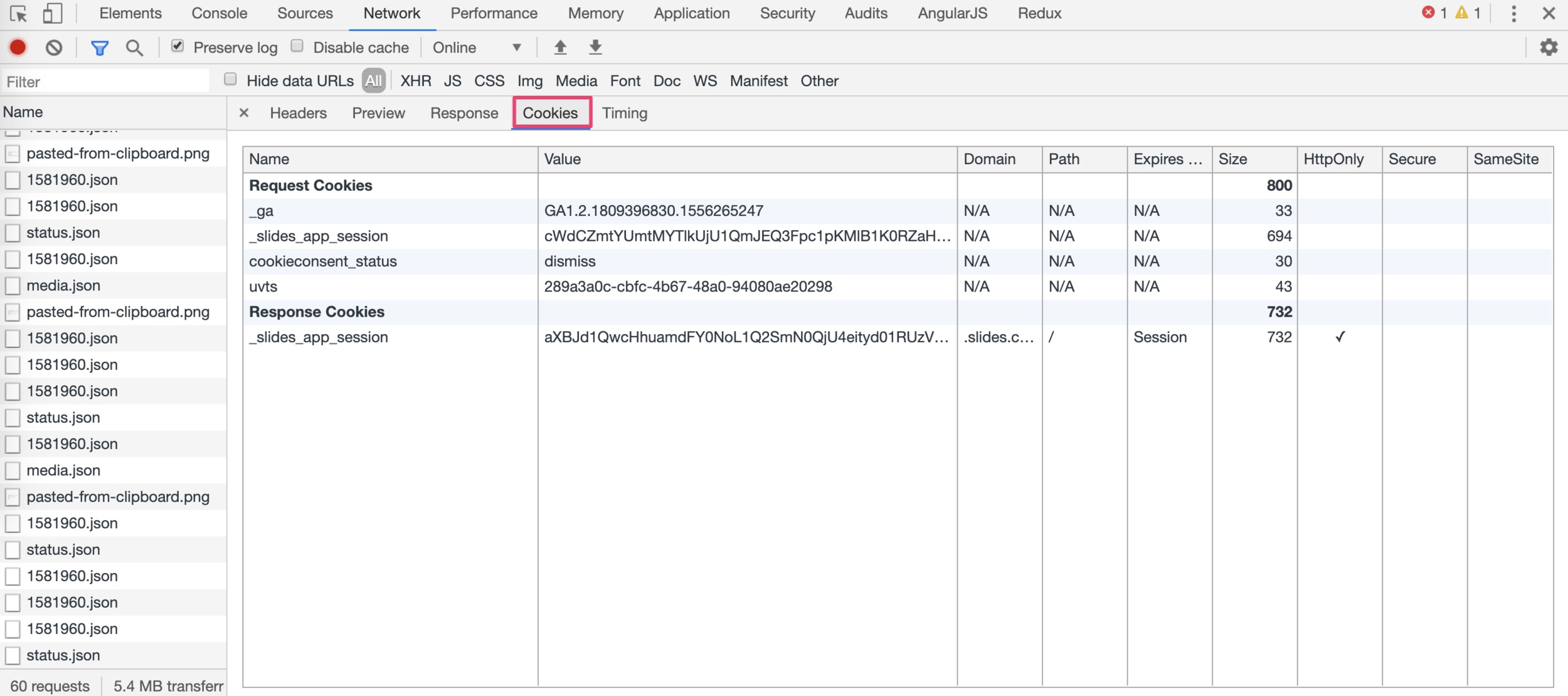Close the request details pane

(244, 113)
